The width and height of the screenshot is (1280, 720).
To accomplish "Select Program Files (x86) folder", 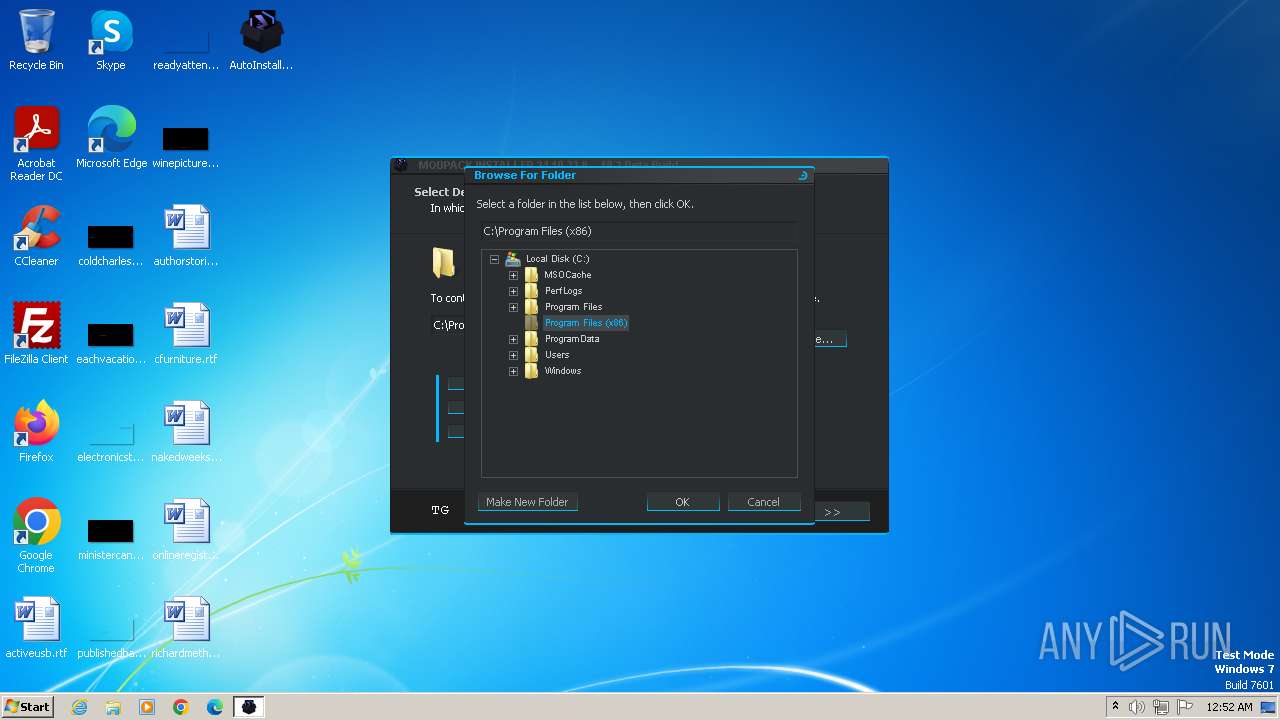I will (586, 323).
